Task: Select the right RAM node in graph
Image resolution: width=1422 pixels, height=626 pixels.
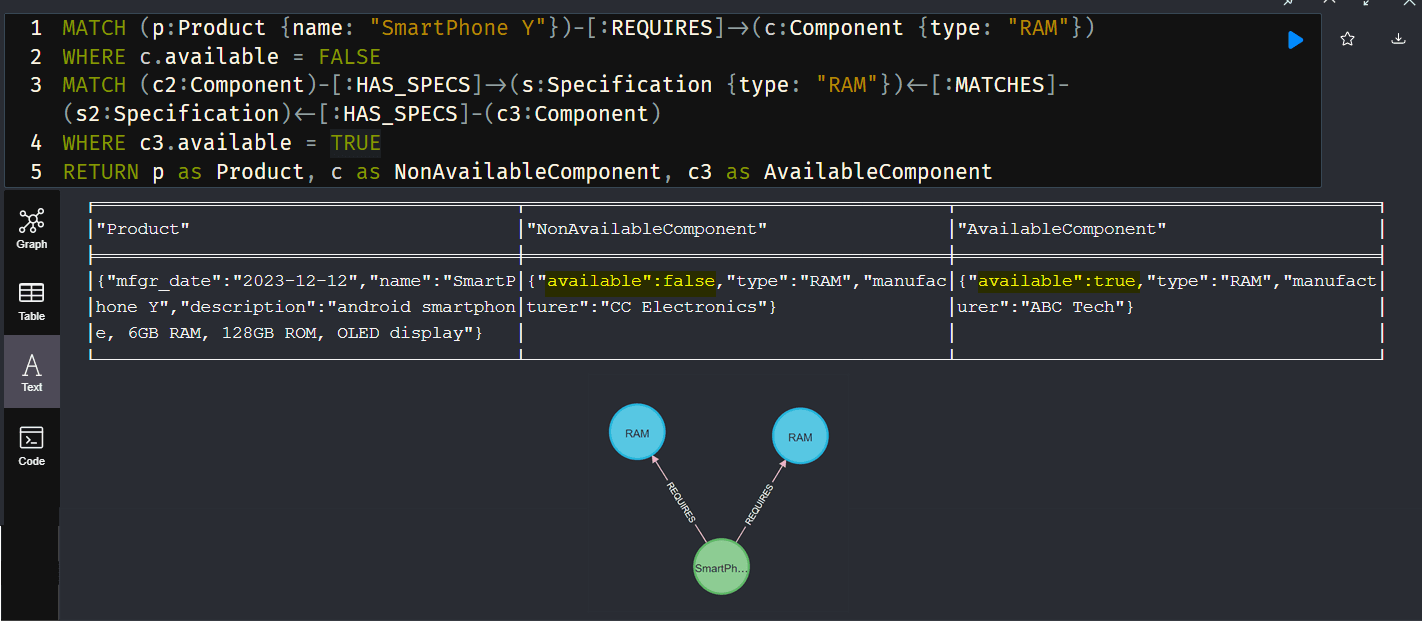Action: 800,437
